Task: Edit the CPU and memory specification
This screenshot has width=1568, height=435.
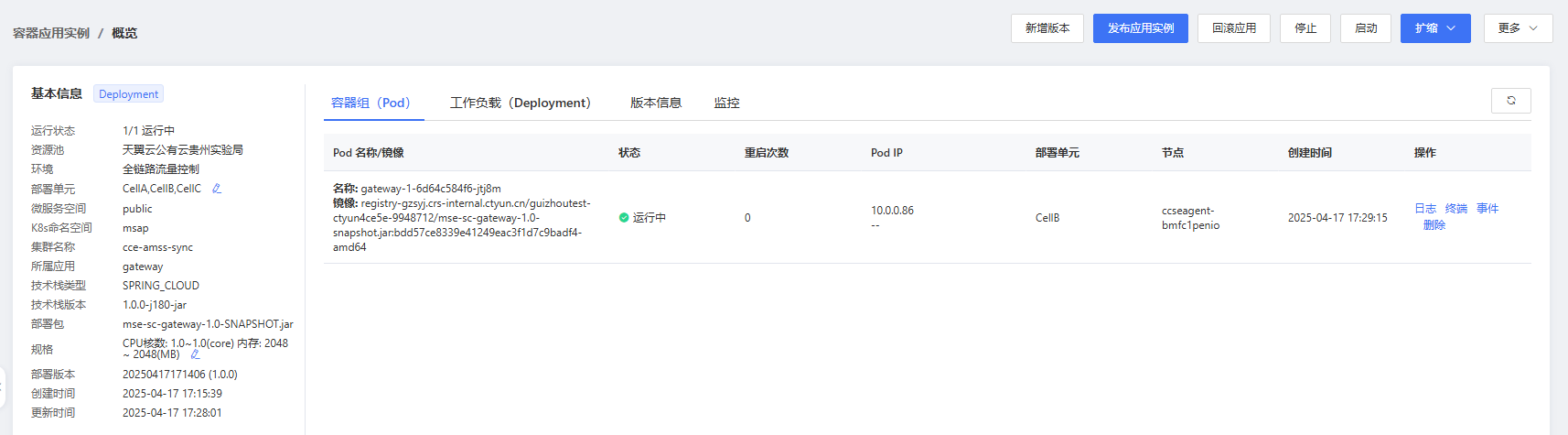Action: pyautogui.click(x=195, y=354)
